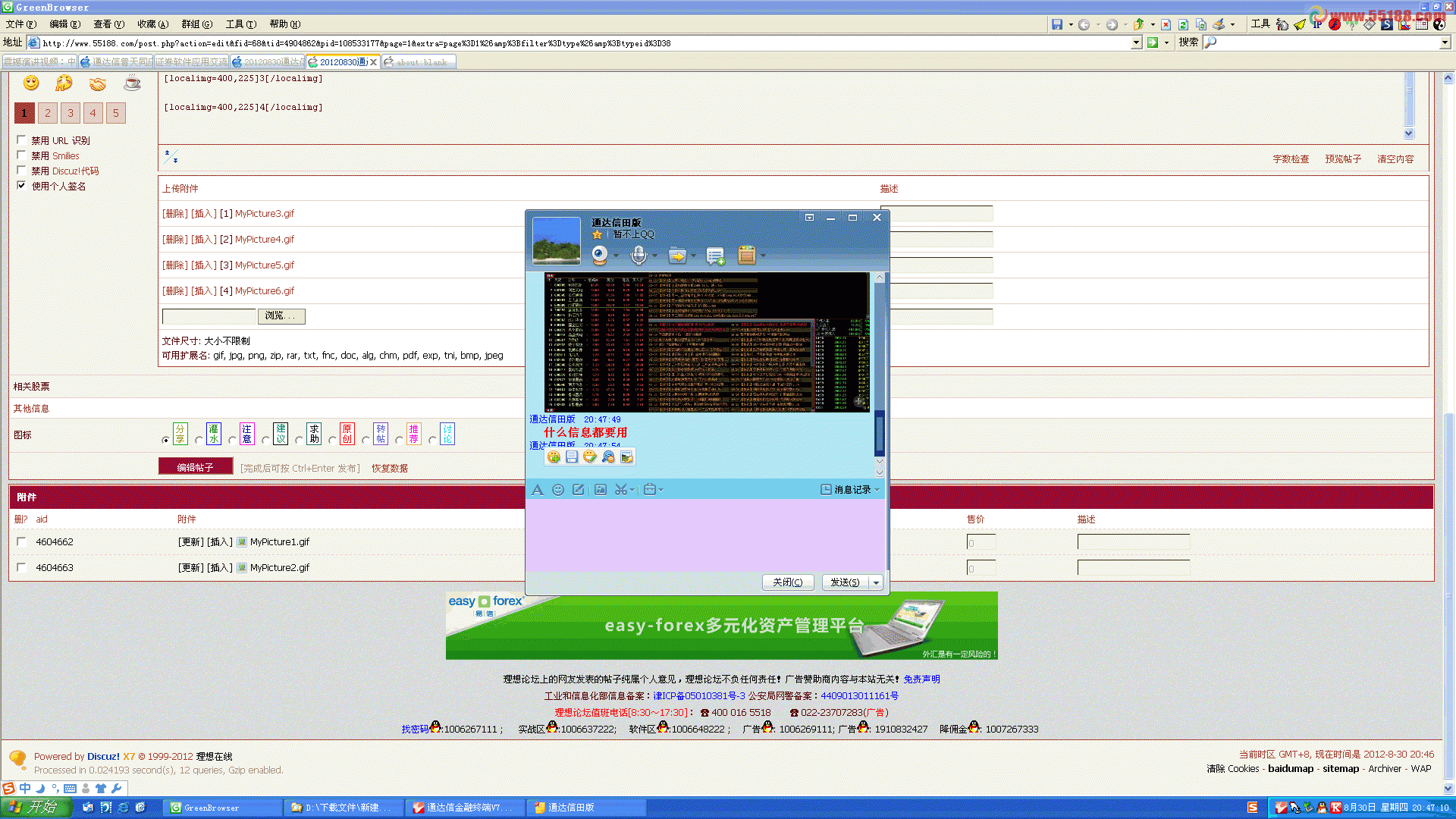Click the screenshot scissors icon in QQ

click(x=620, y=490)
